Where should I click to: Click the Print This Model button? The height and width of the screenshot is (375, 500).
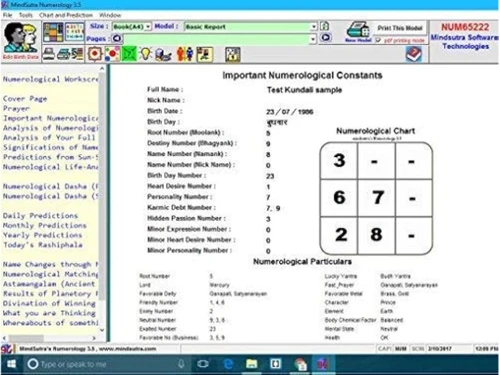(x=400, y=28)
